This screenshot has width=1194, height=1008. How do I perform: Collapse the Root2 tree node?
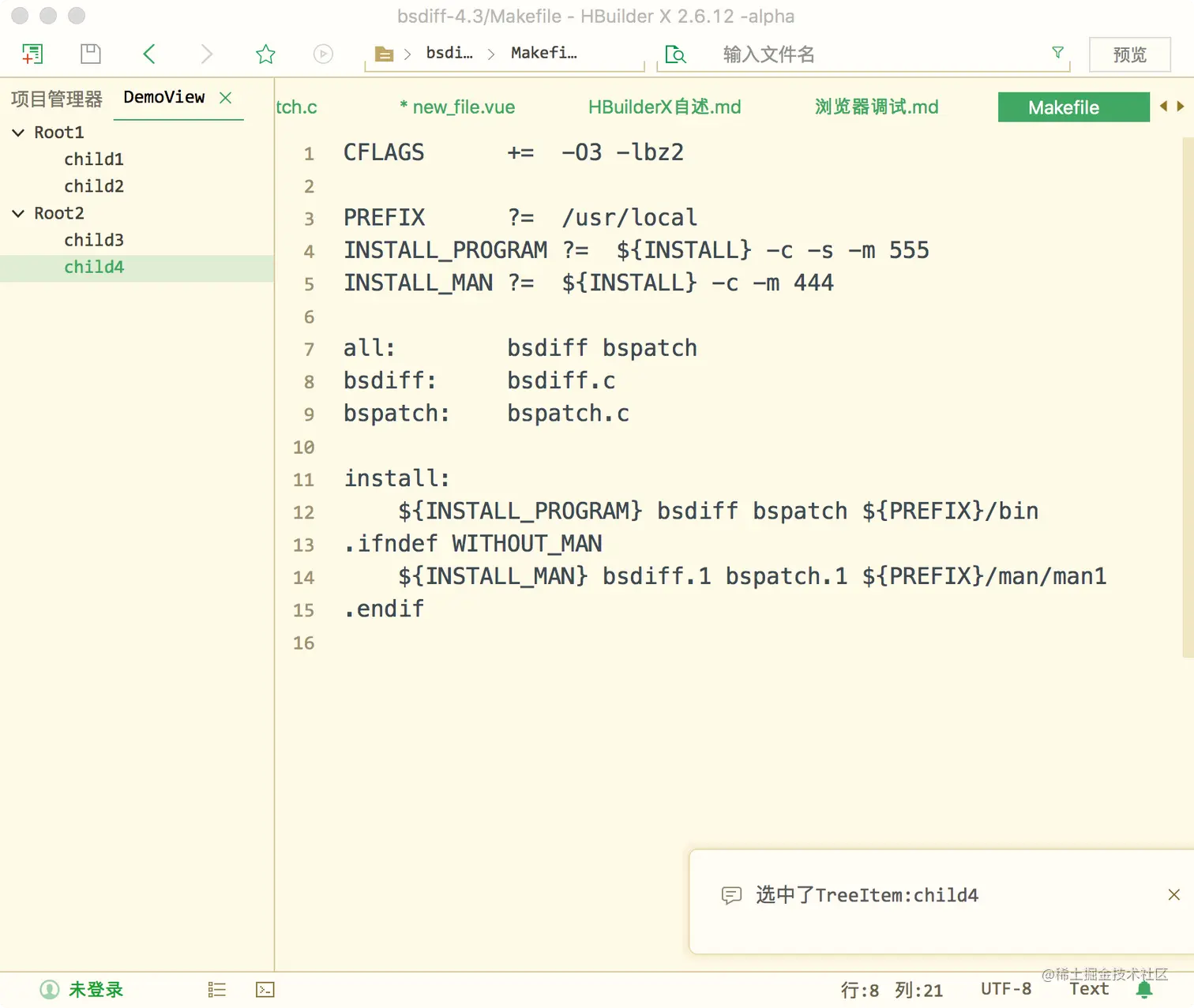click(x=18, y=213)
